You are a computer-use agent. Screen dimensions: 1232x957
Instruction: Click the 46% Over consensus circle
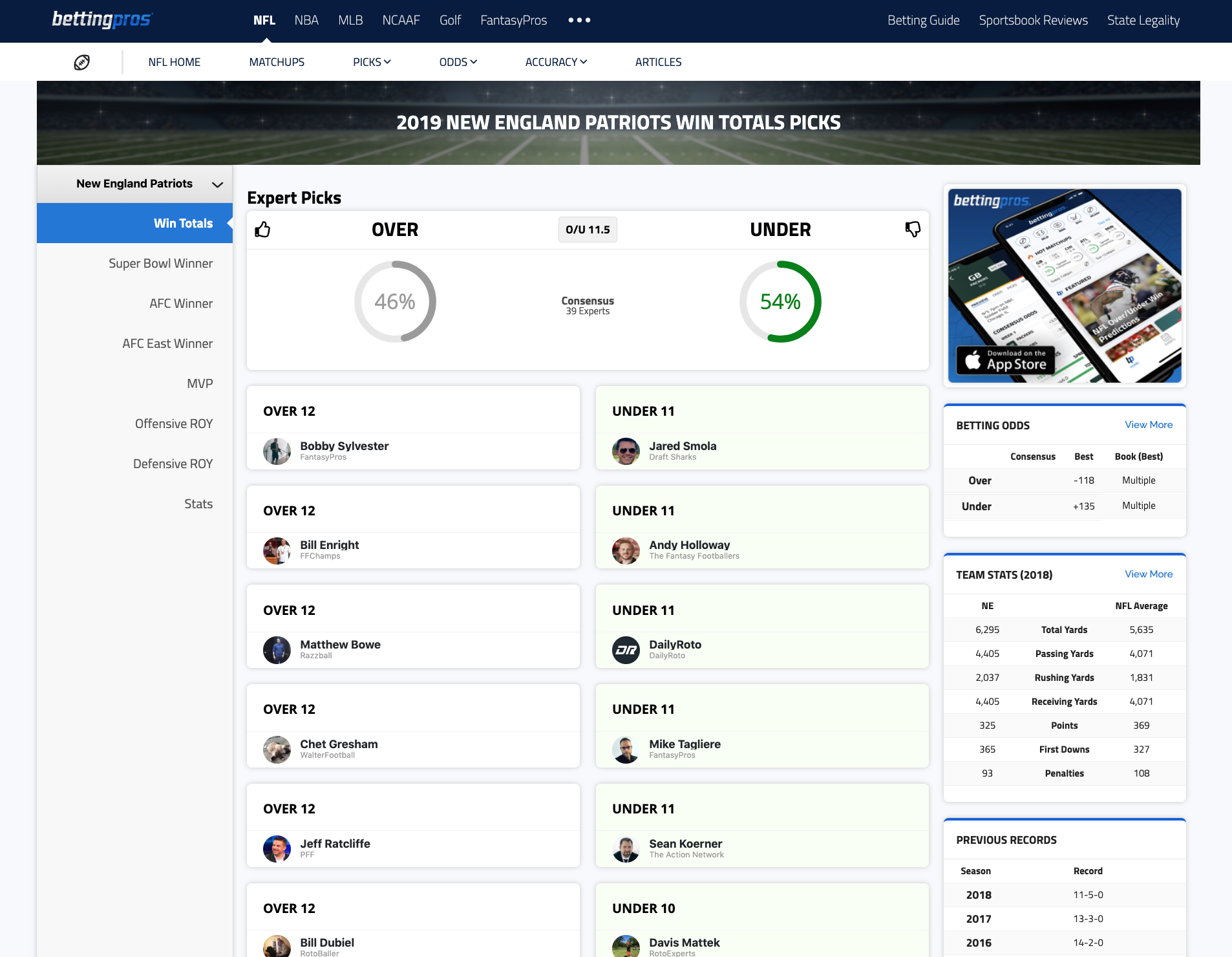395,301
